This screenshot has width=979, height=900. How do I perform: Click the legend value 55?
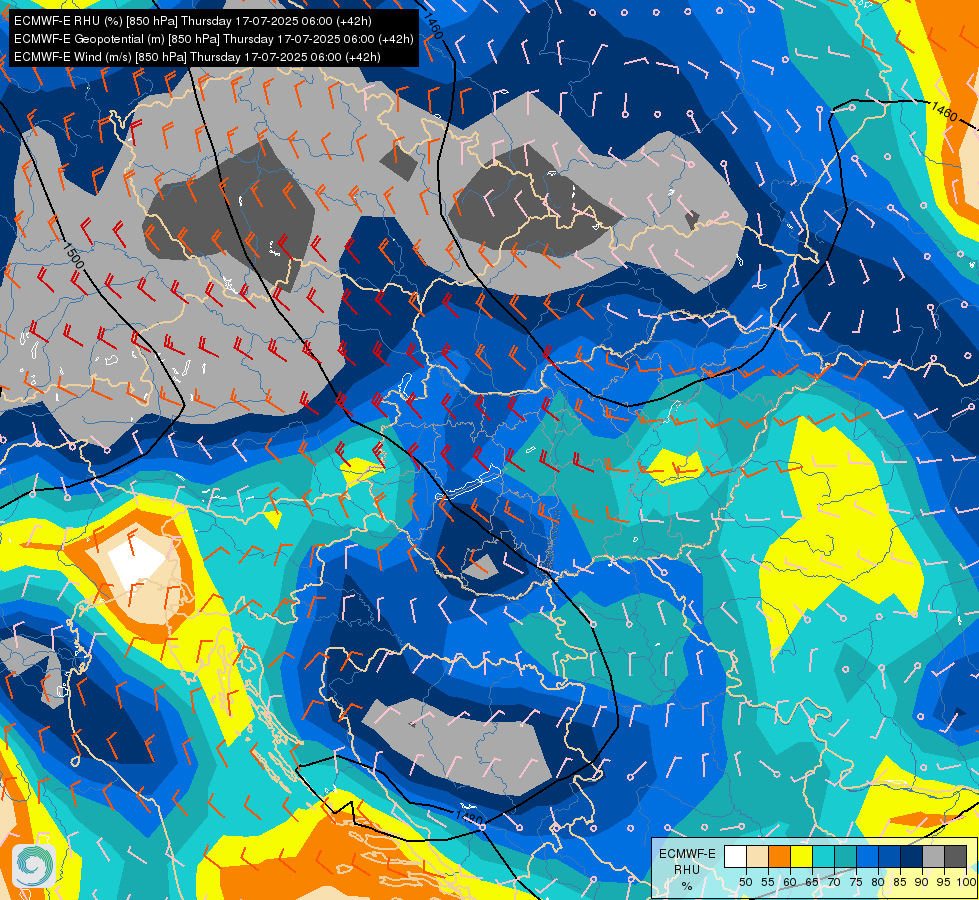[767, 882]
